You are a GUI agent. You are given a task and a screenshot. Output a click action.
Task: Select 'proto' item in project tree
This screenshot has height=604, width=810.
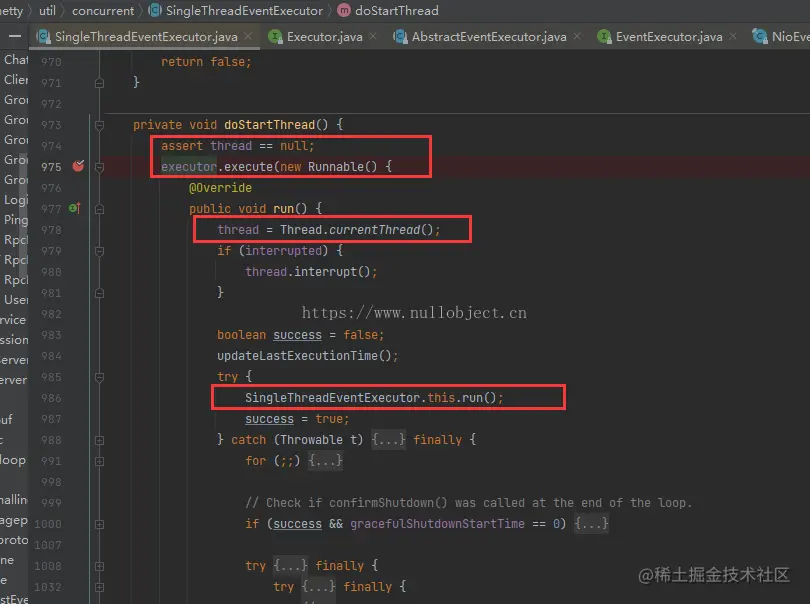click(x=14, y=540)
